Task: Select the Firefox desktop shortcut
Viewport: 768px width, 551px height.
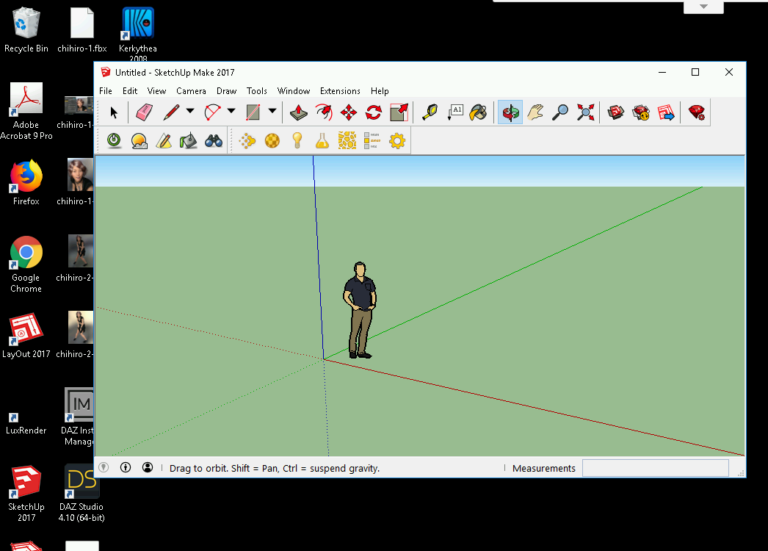Action: tap(26, 182)
